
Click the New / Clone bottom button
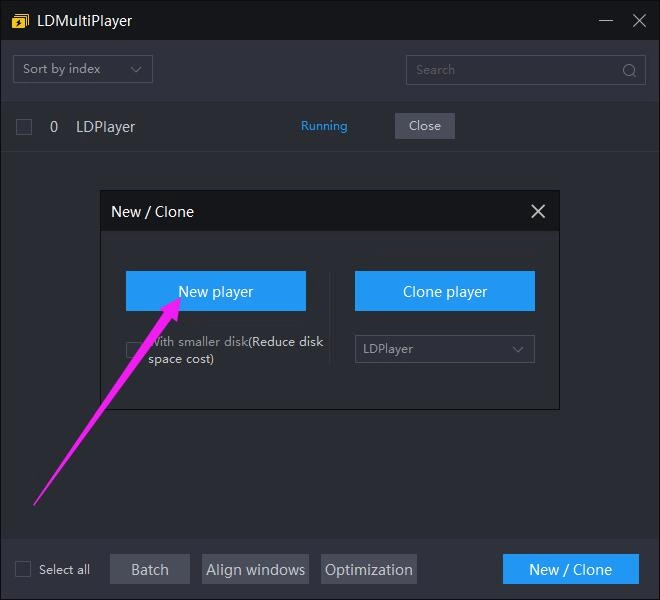[x=570, y=569]
